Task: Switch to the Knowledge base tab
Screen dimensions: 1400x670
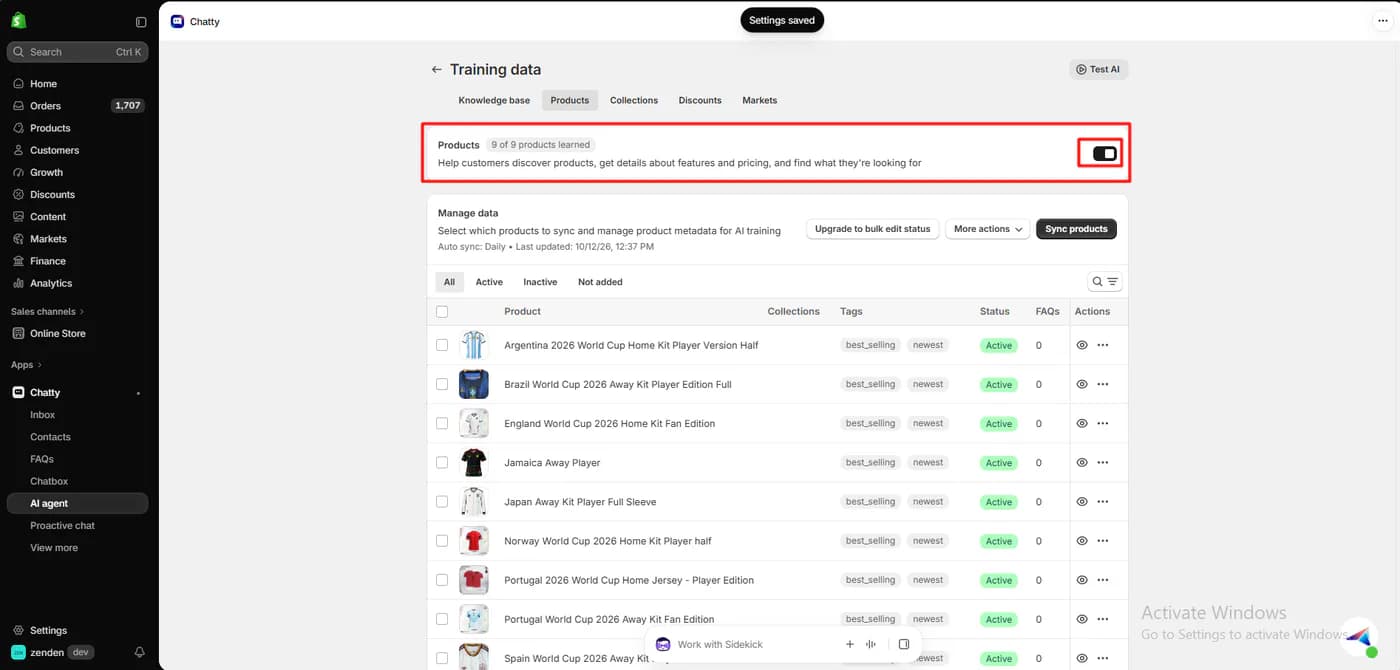Action: coord(494,100)
